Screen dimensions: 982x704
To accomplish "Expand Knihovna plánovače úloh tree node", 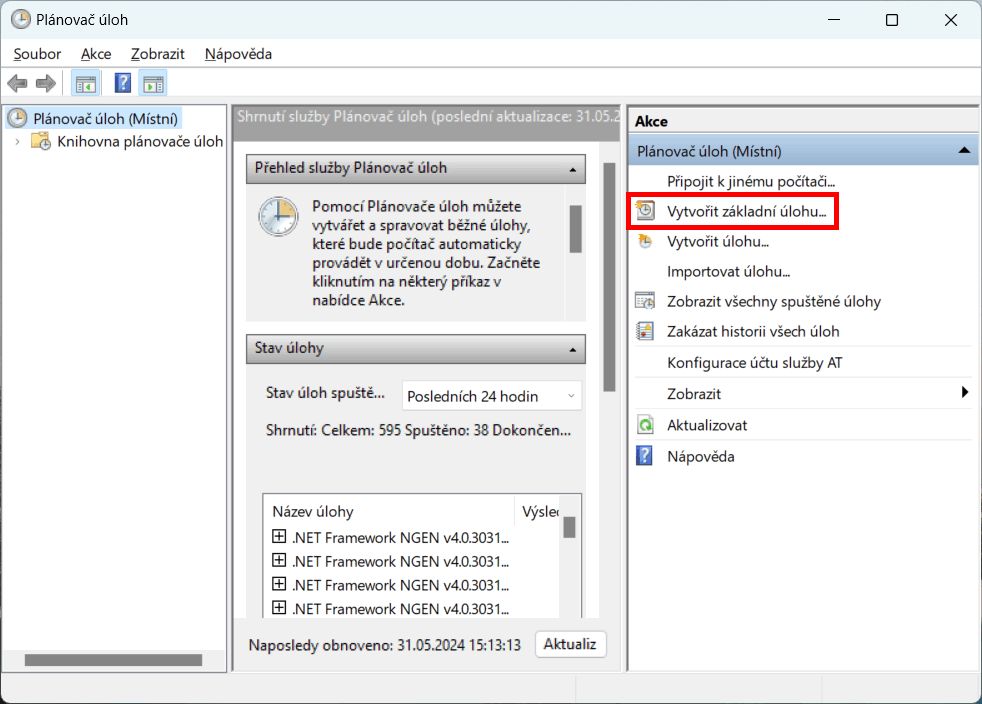I will click(x=17, y=142).
